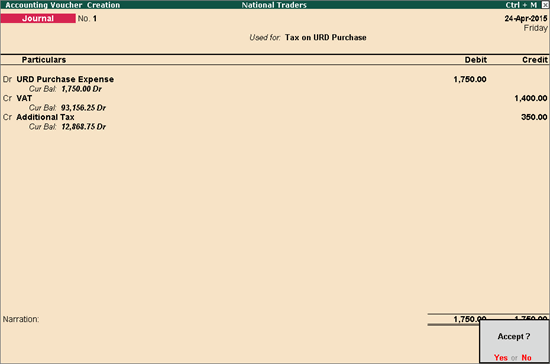Click the Ctrl + M shortcut label
This screenshot has width=550, height=364.
[521, 5]
